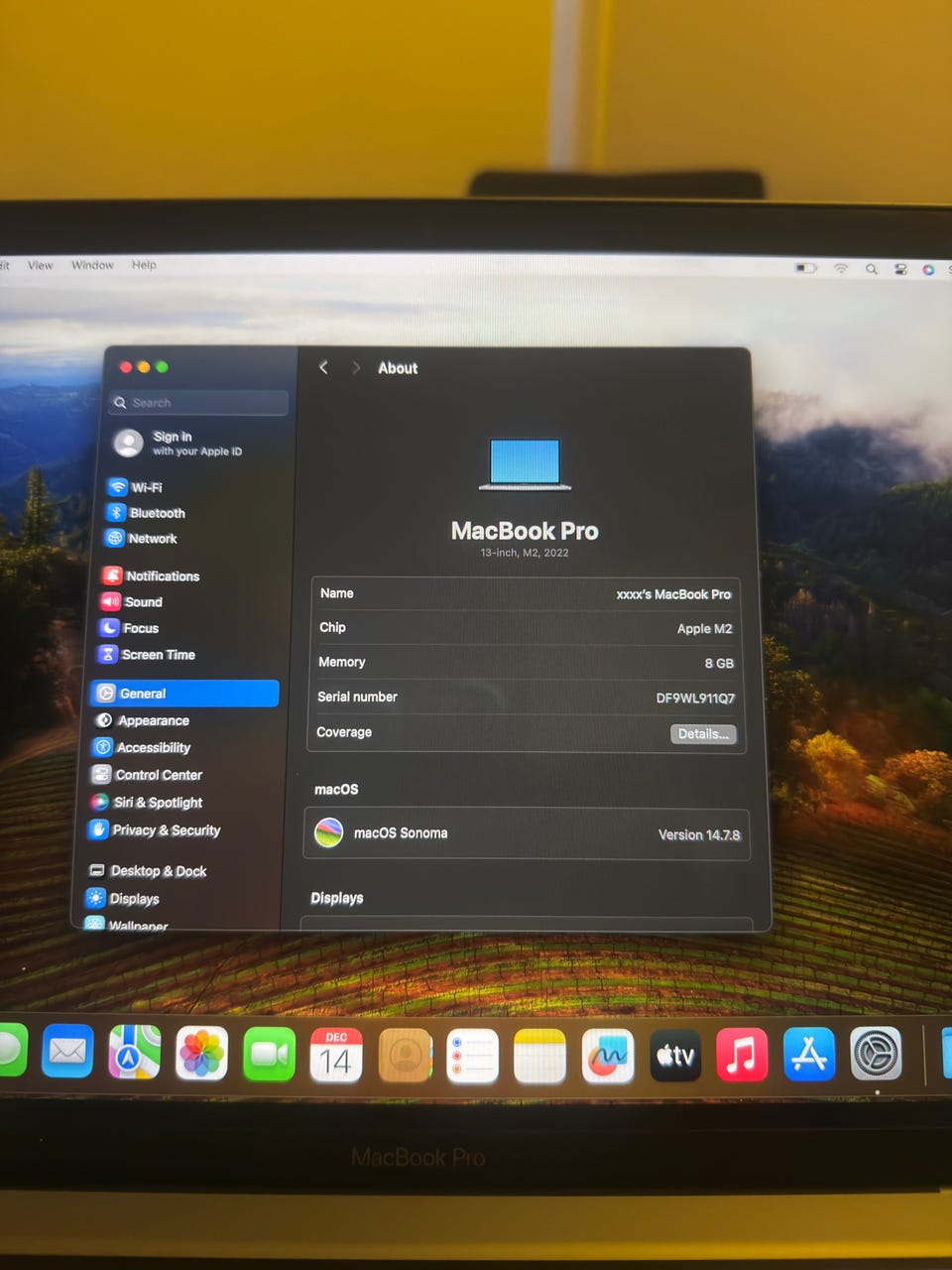Select General in the sidebar
952x1270 pixels.
click(x=184, y=694)
